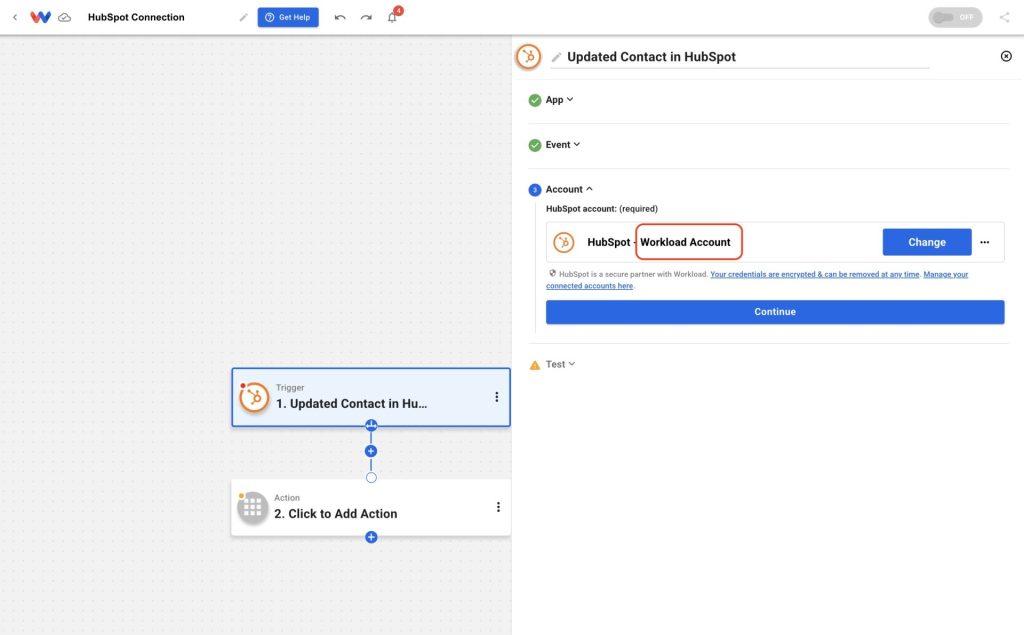The image size is (1024, 635).
Task: Go back using the left arrow
Action: (15, 18)
